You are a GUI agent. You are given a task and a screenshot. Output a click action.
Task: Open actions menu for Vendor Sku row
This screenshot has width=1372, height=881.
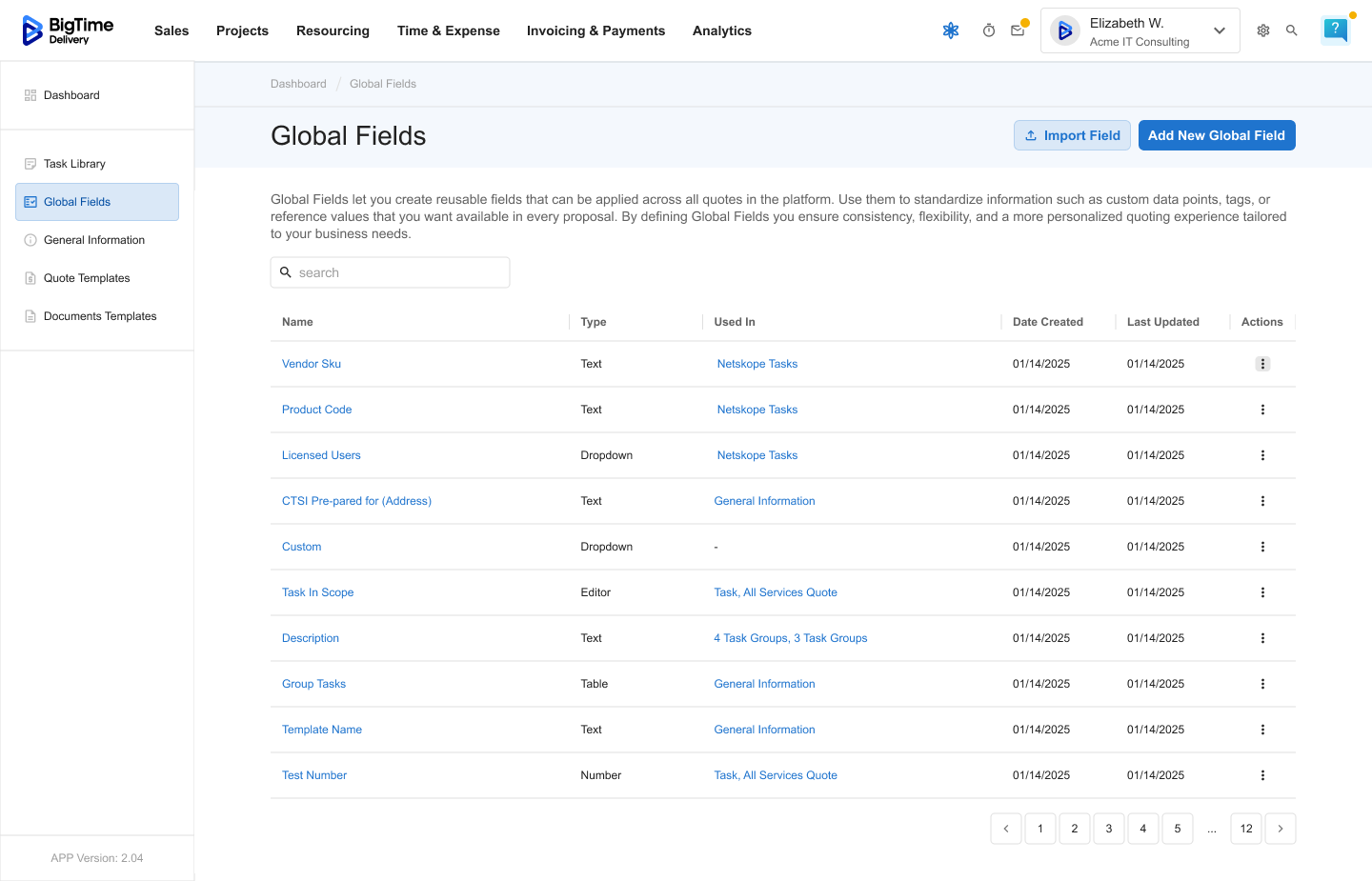[1262, 364]
